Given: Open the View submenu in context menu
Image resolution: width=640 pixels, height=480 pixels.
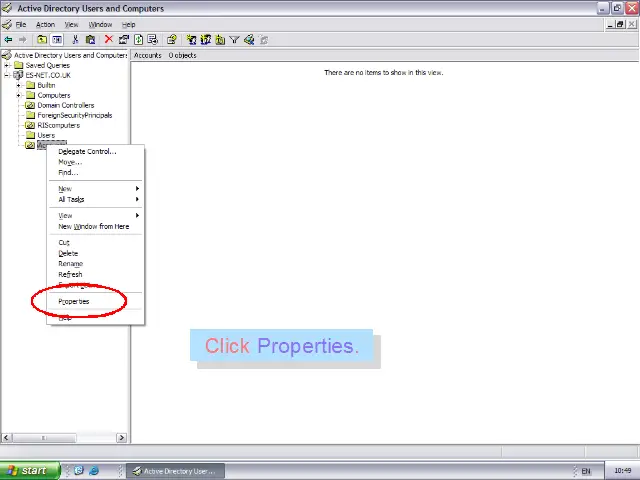Looking at the screenshot, I should coord(96,216).
